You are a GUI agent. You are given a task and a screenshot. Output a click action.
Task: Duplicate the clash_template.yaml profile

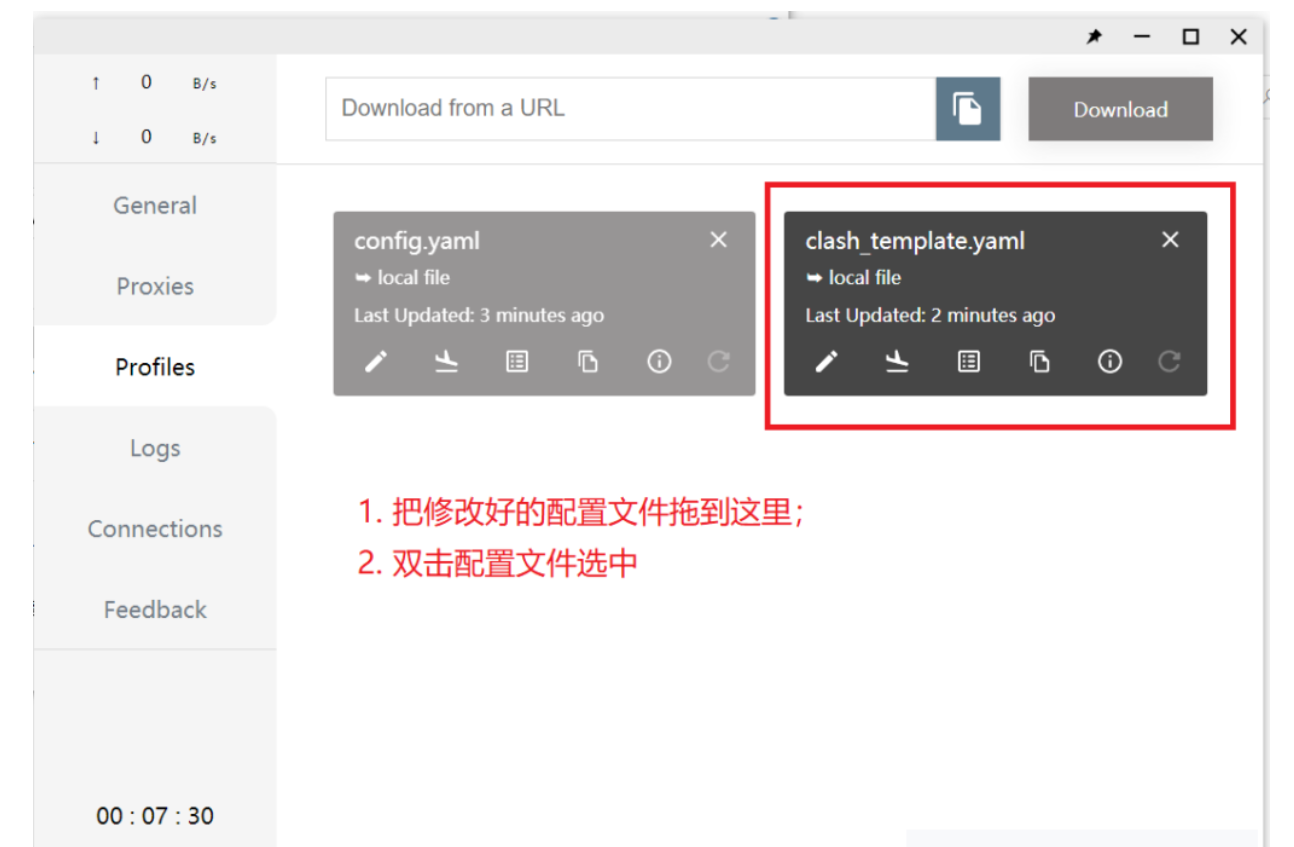[1040, 362]
